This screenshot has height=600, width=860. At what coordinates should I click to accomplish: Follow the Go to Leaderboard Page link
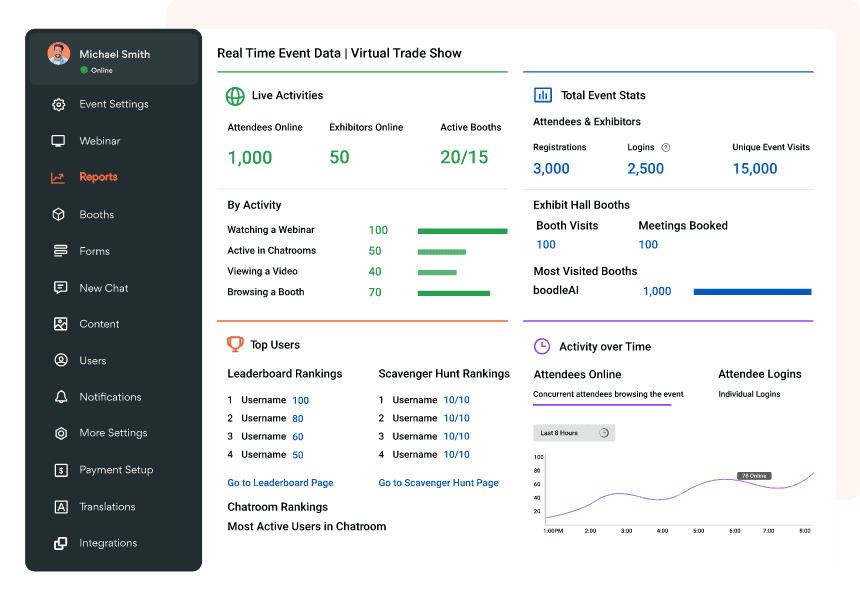pyautogui.click(x=280, y=483)
